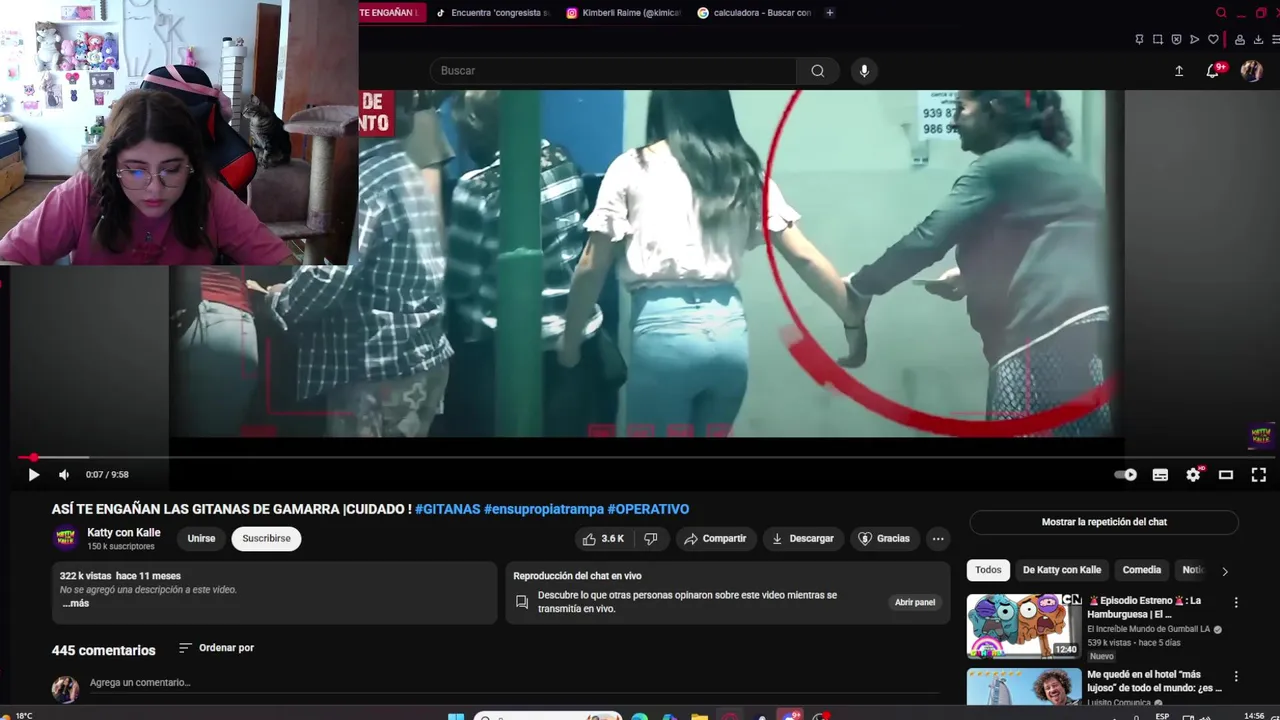This screenshot has height=720, width=1280.
Task: Click the browser pin icon
Action: (x=1139, y=40)
